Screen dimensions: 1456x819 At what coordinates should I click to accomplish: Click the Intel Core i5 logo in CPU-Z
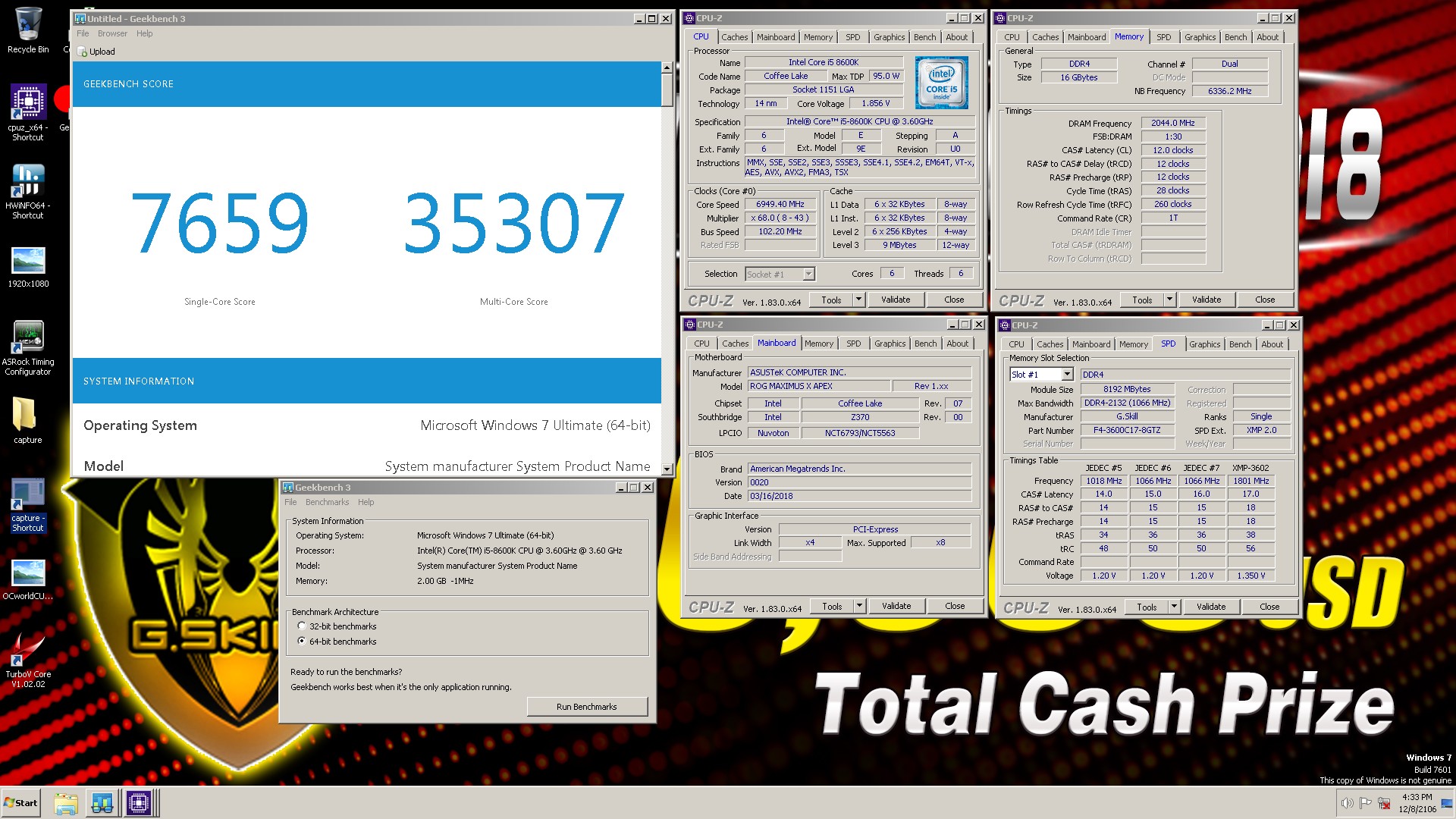click(x=941, y=83)
